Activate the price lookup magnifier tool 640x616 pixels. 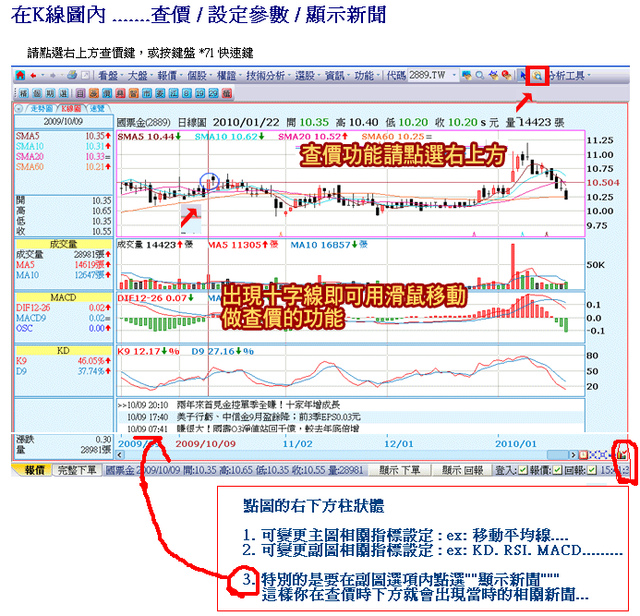tap(538, 76)
